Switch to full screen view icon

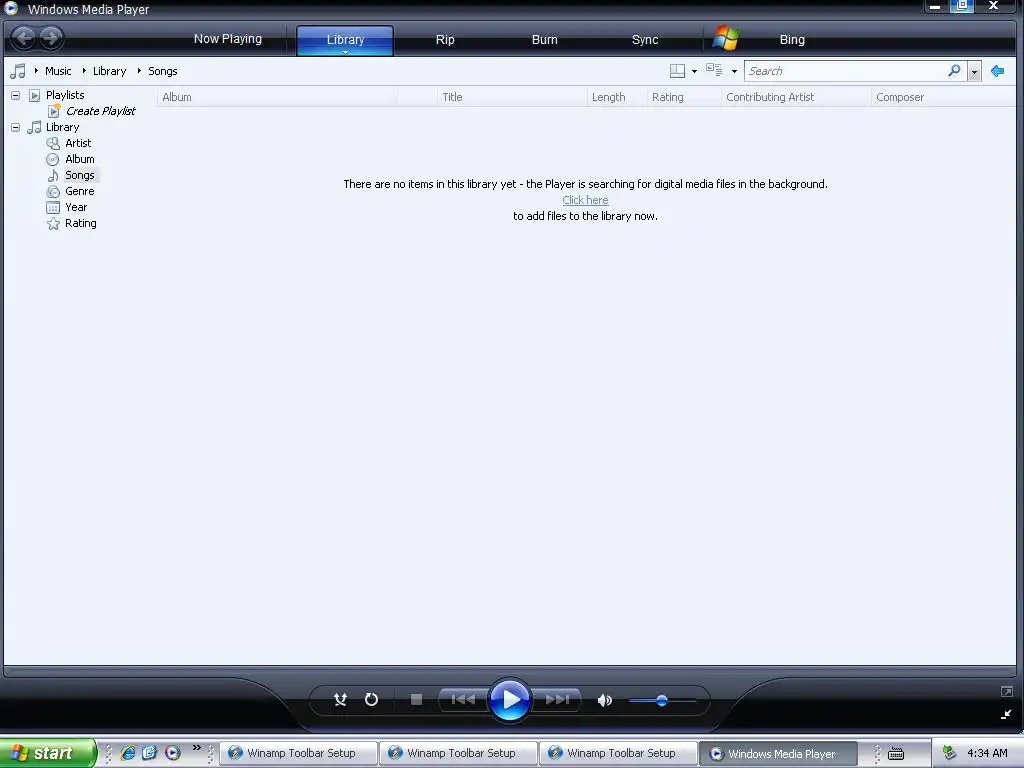click(1006, 692)
